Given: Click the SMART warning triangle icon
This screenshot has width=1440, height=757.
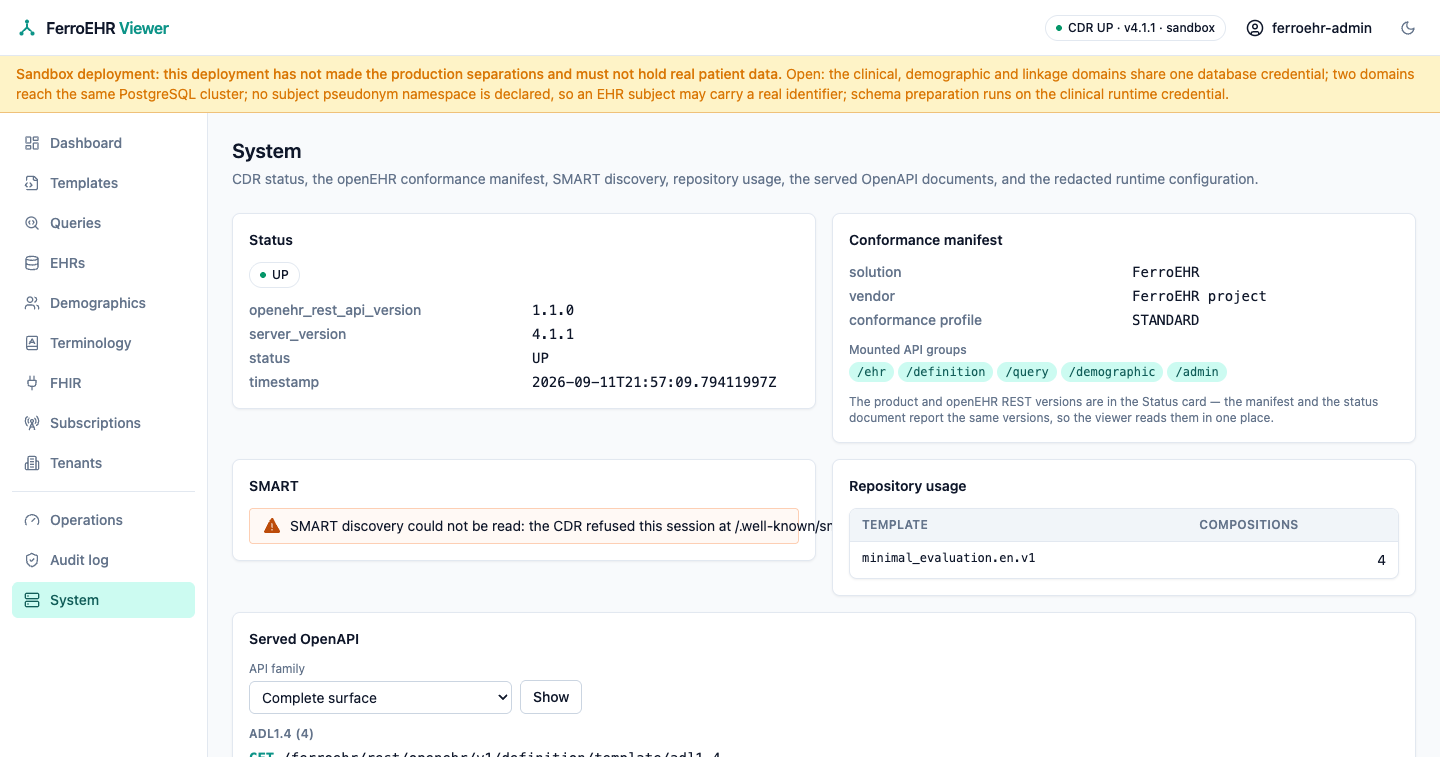Looking at the screenshot, I should [x=272, y=525].
